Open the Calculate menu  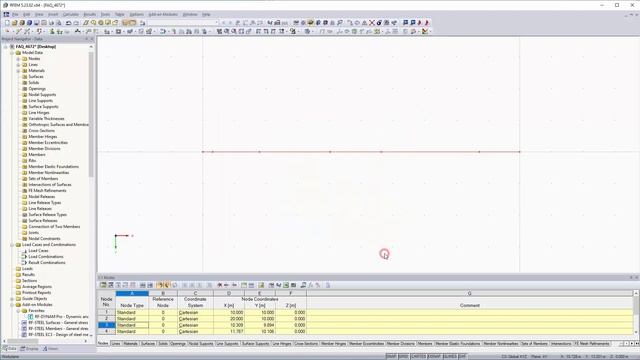click(71, 14)
